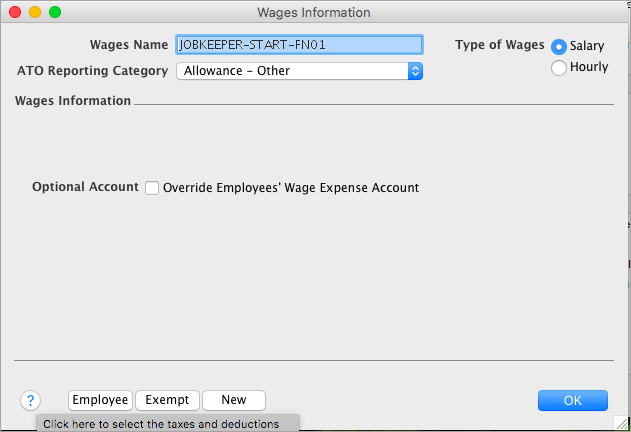Click the Optional Account label
Viewport: 631px width, 432px height.
[x=85, y=187]
